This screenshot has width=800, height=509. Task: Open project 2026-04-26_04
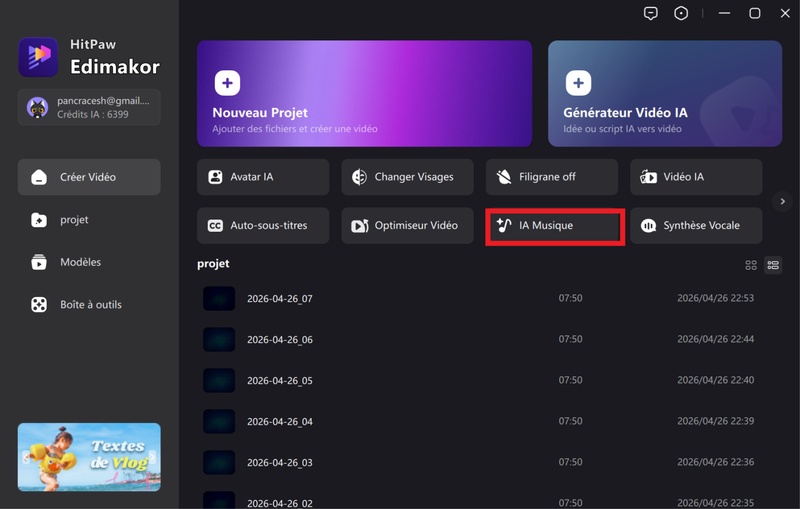pyautogui.click(x=489, y=421)
